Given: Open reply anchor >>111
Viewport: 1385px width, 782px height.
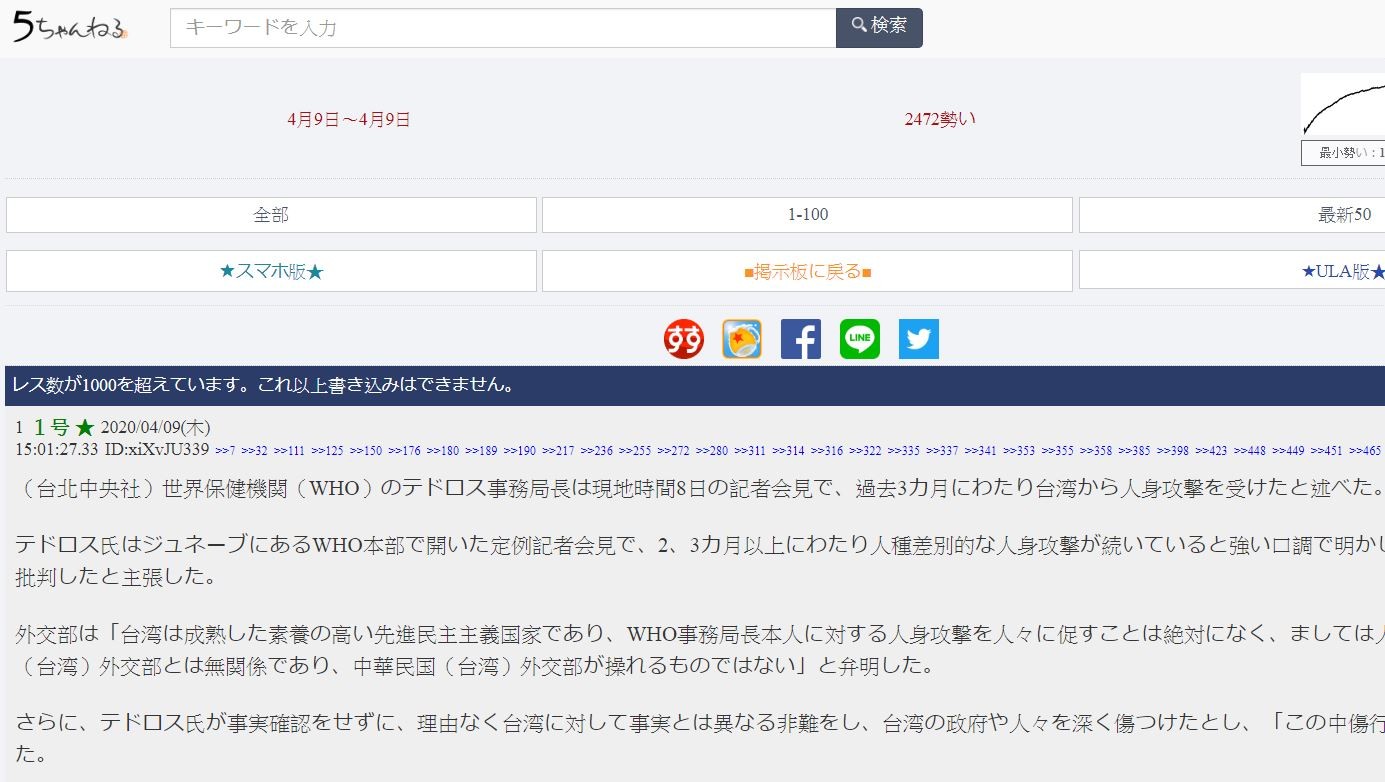Looking at the screenshot, I should [x=289, y=450].
